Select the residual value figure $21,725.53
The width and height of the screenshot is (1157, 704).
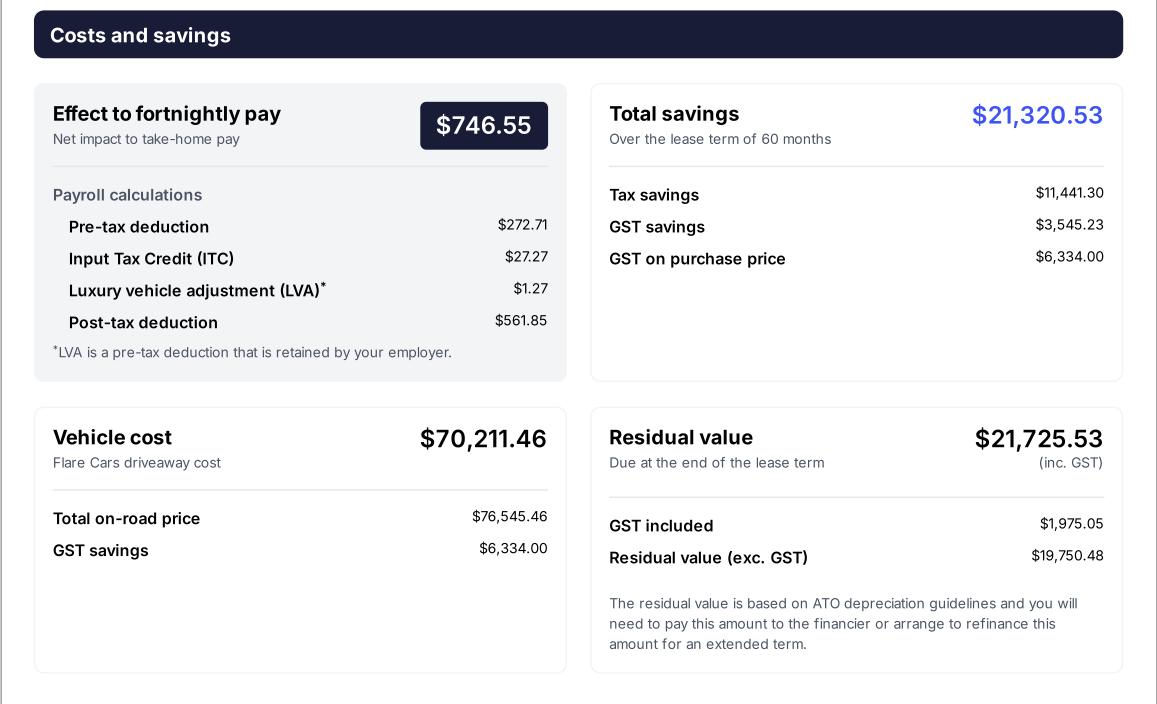tap(1038, 439)
